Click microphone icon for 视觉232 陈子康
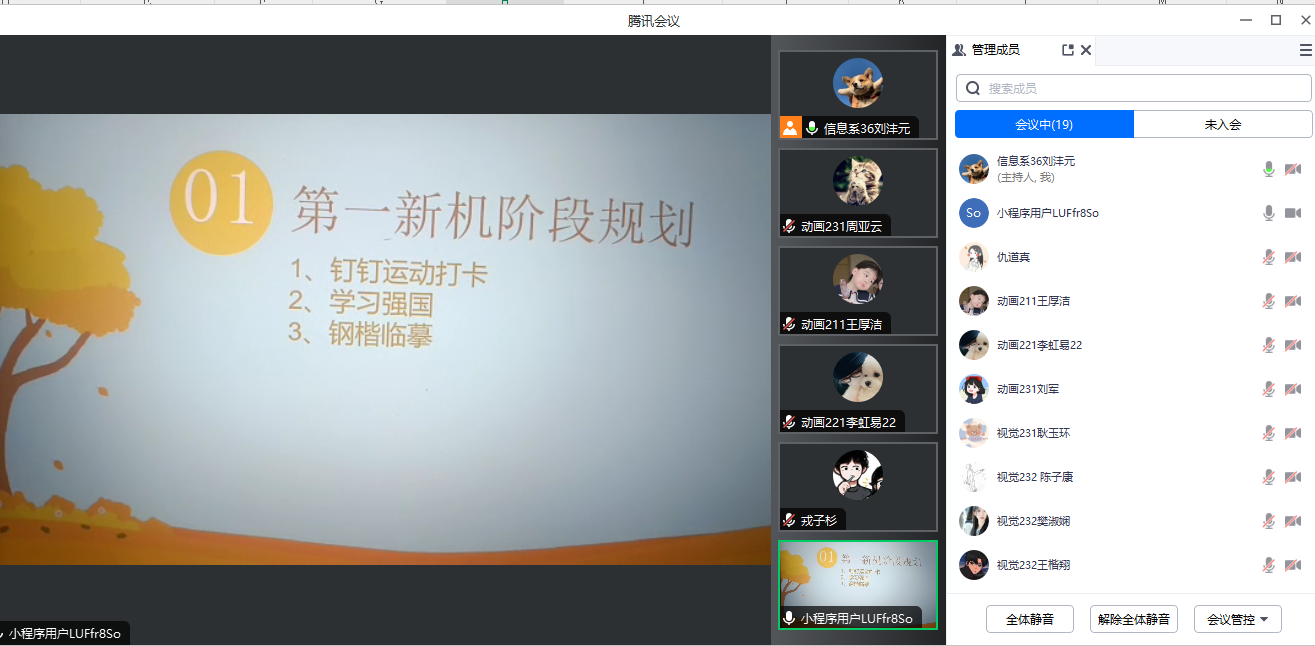Viewport: 1315px width, 646px height. (x=1269, y=477)
